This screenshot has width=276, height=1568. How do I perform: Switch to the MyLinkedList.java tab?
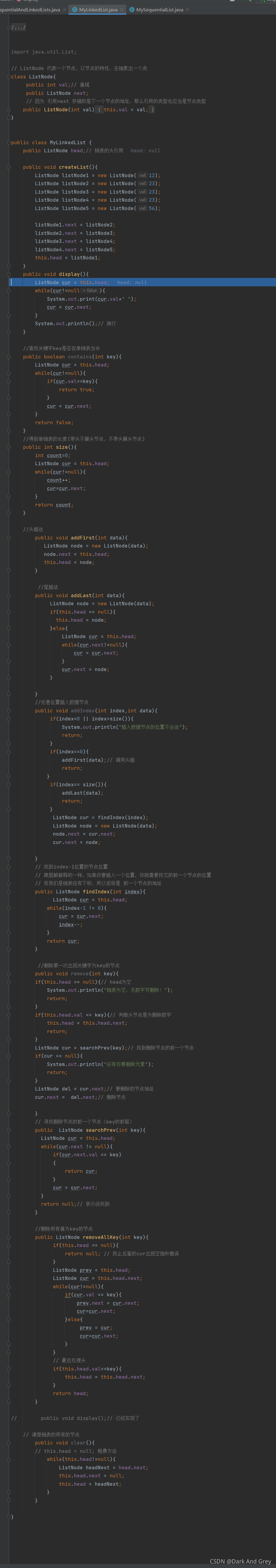pos(98,10)
